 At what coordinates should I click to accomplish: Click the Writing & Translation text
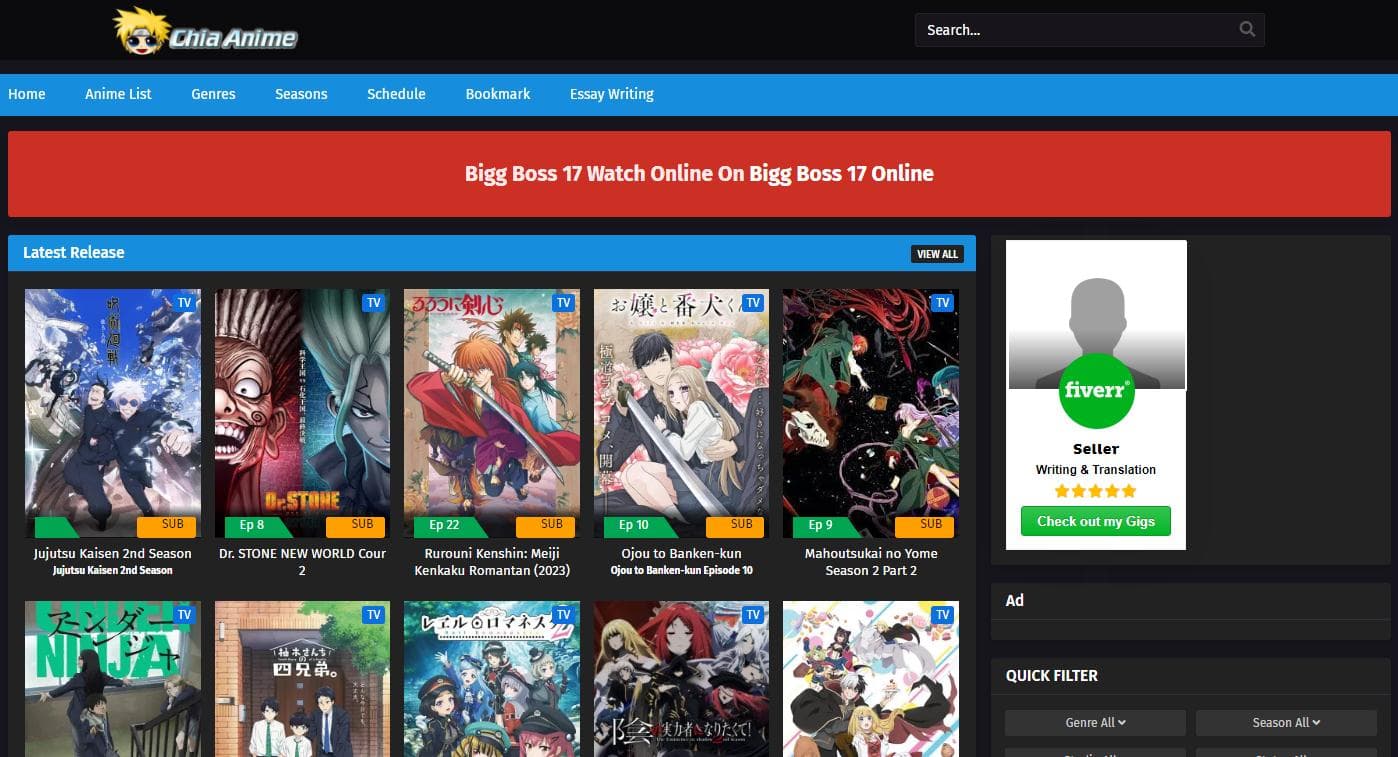point(1096,470)
